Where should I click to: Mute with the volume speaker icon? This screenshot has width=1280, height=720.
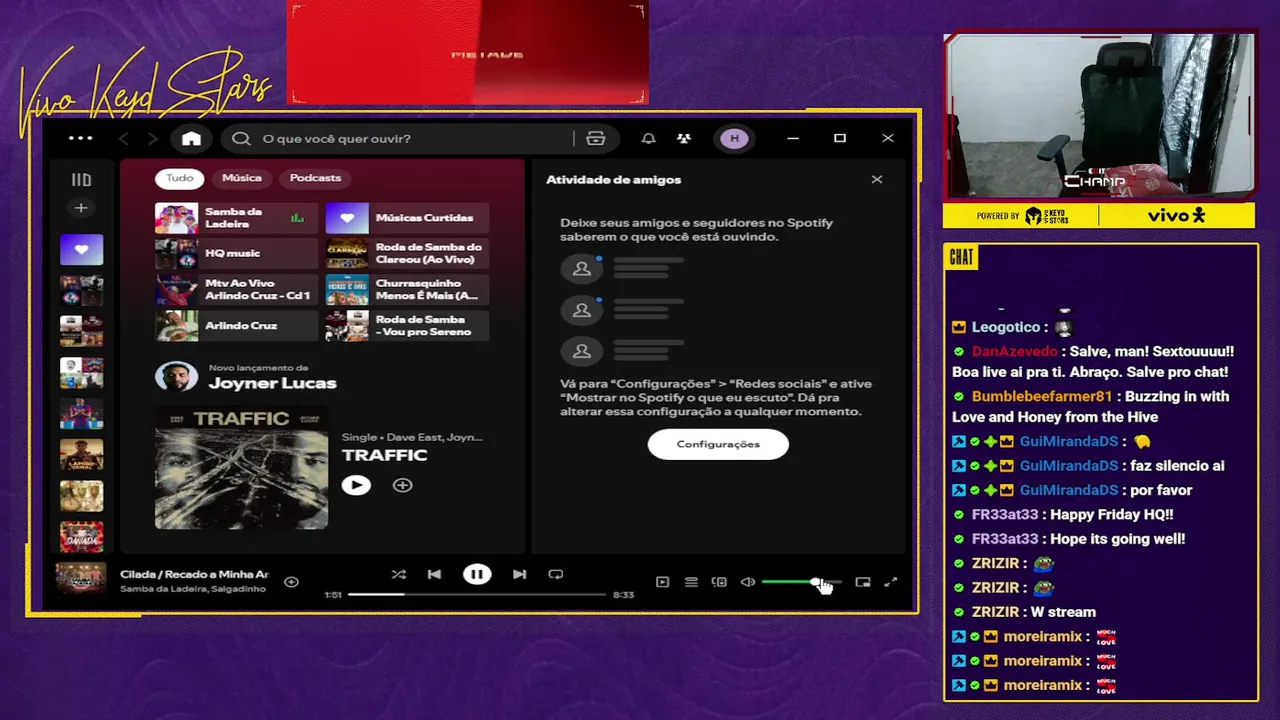tap(747, 582)
